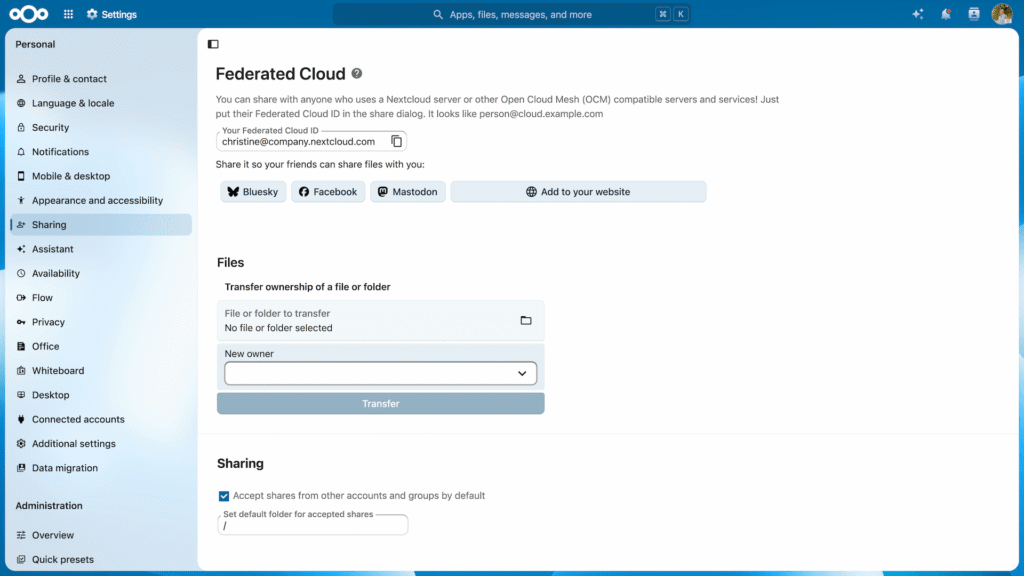The image size is (1024, 576).
Task: Click the Connected accounts plug icon
Action: click(x=21, y=419)
